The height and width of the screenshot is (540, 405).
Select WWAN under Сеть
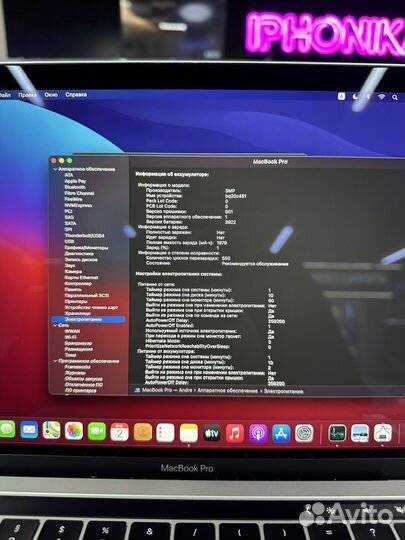[x=72, y=331]
